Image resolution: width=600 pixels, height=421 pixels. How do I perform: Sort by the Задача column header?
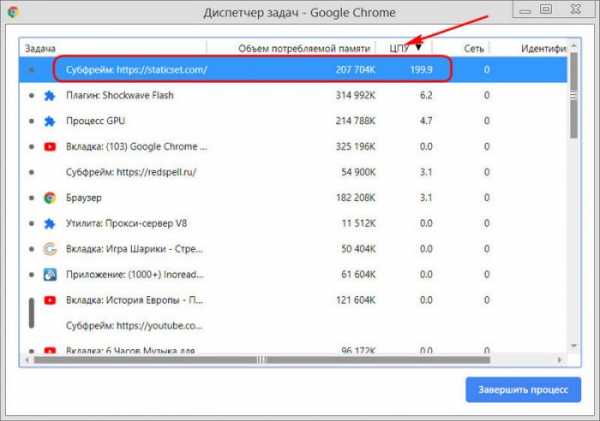point(40,48)
